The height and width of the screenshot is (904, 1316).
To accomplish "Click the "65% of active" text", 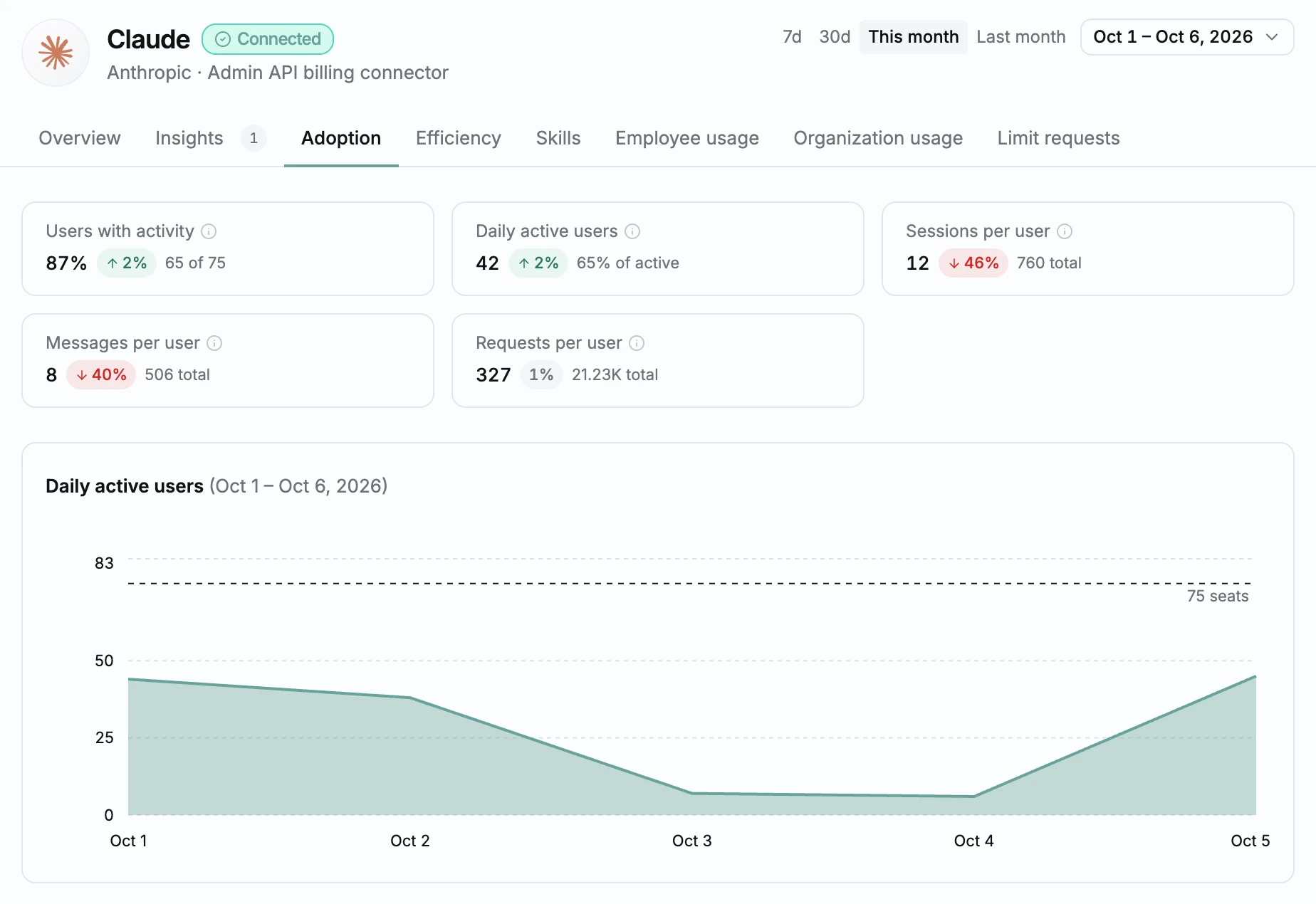I will tap(627, 263).
